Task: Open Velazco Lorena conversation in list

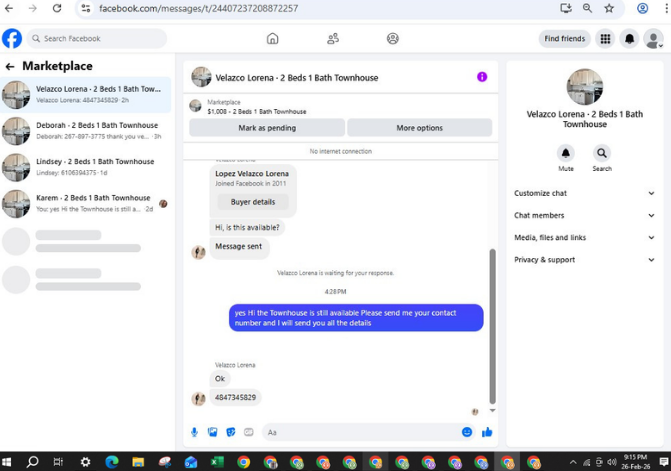Action: coord(86,95)
